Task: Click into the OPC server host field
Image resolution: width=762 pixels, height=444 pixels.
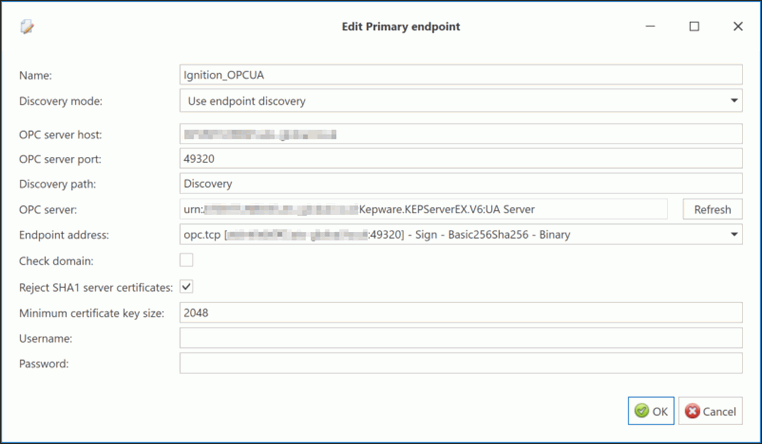Action: click(461, 134)
